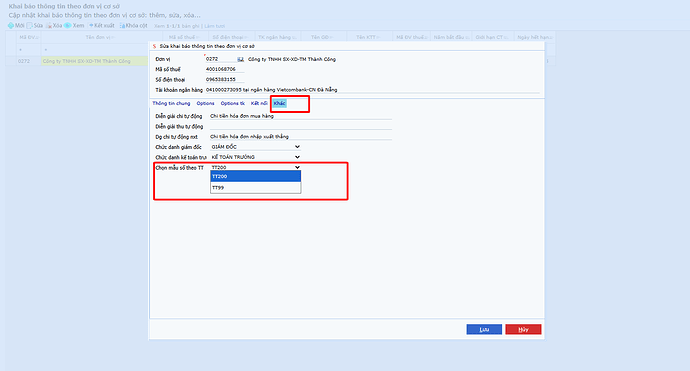
Task: Click the Kết xuất (export) toolbar icon
Action: 91,26
